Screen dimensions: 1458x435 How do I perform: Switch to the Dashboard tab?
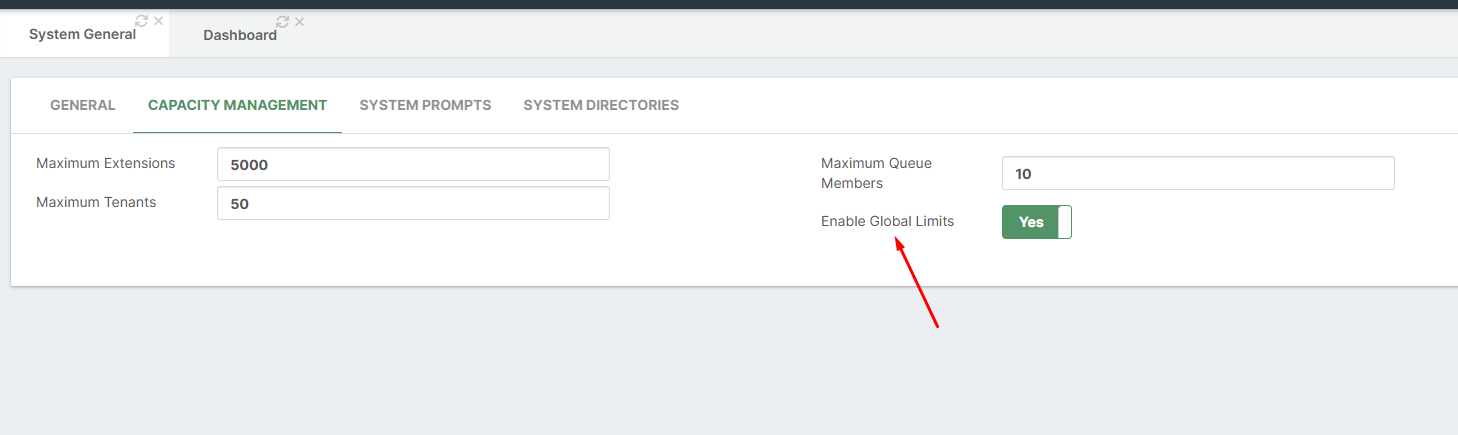coord(240,35)
